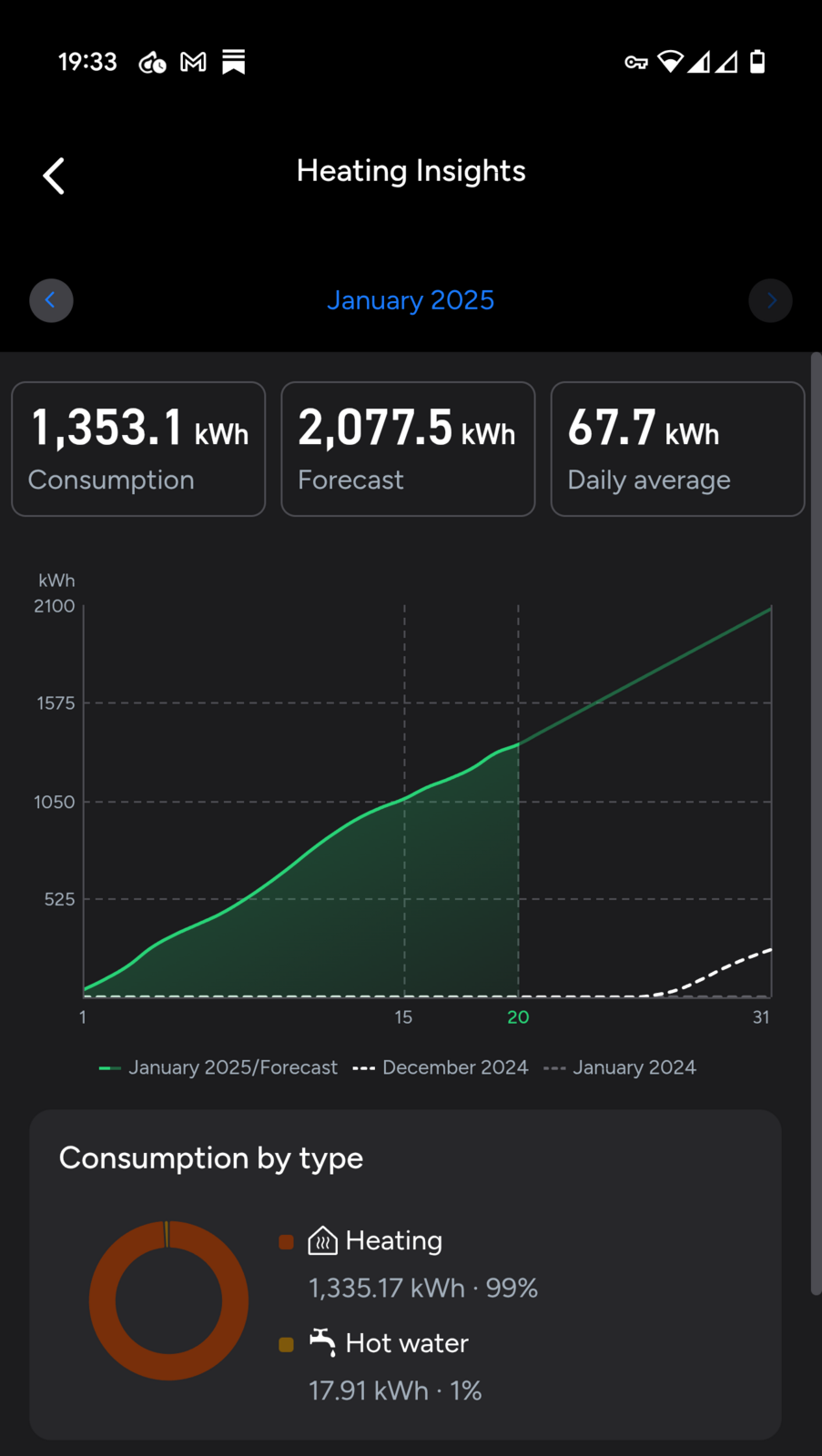The height and width of the screenshot is (1456, 822).
Task: Select day 20 marker on chart axis
Action: [518, 1017]
